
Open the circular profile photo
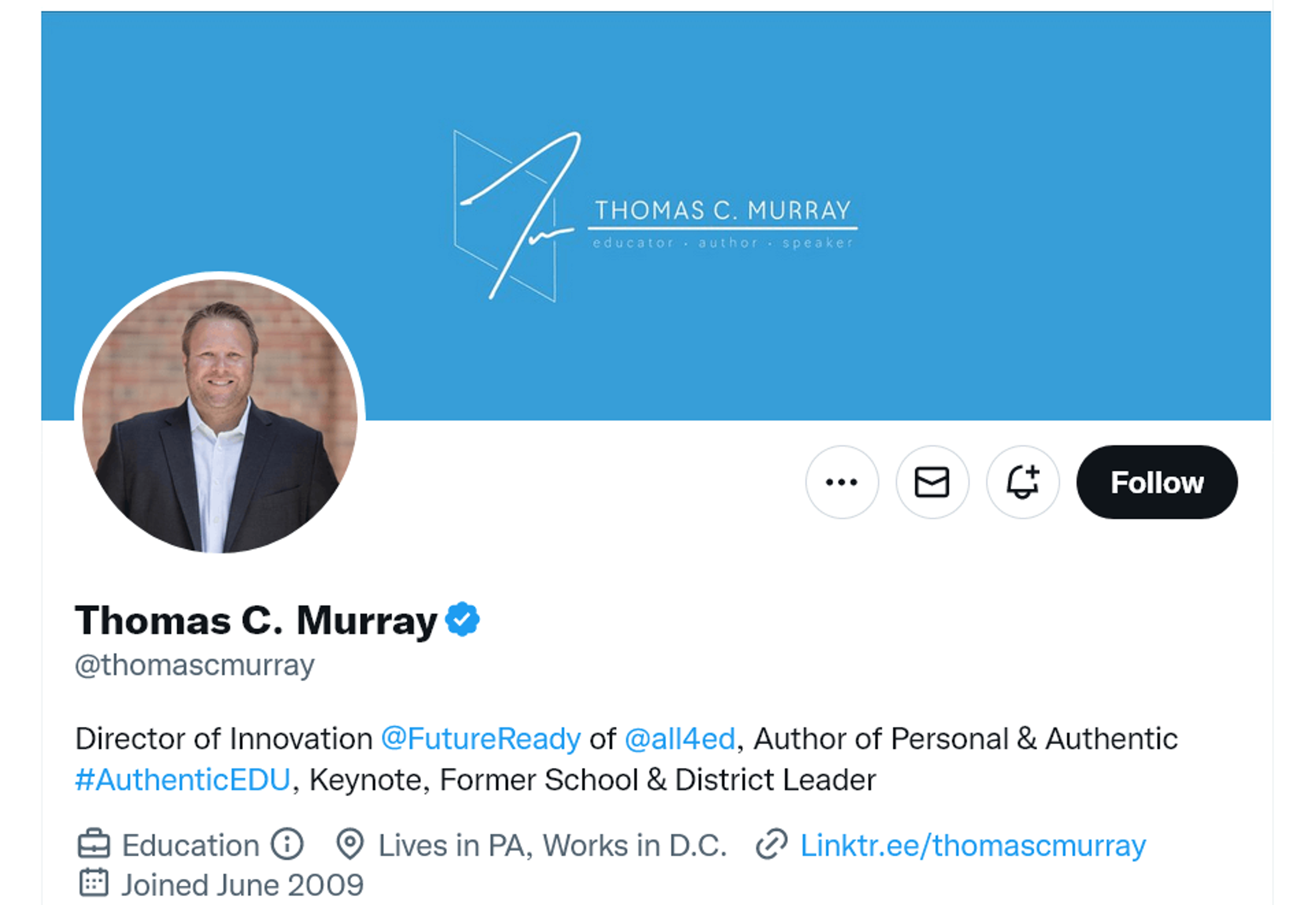220,415
